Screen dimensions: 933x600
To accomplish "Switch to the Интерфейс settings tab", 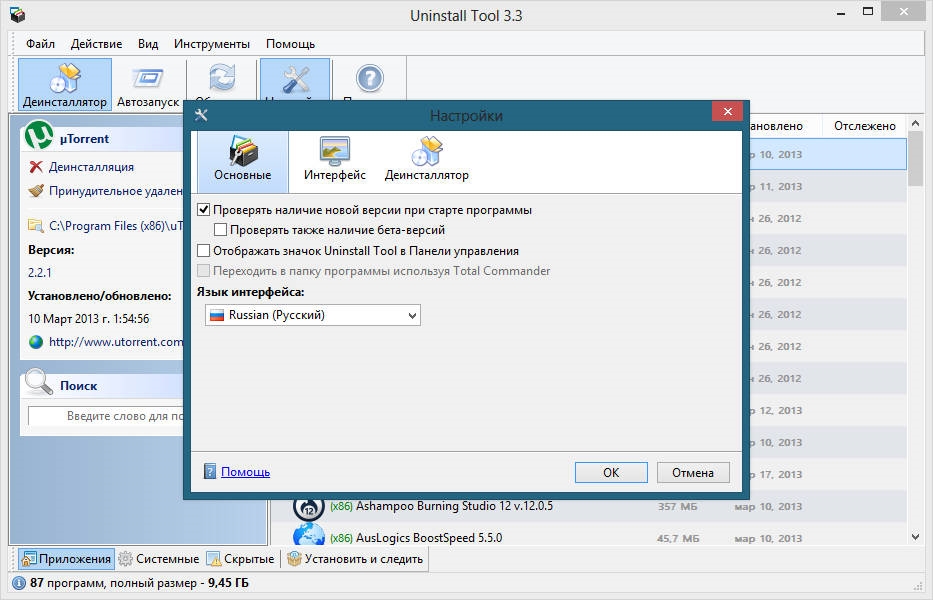I will [x=334, y=161].
